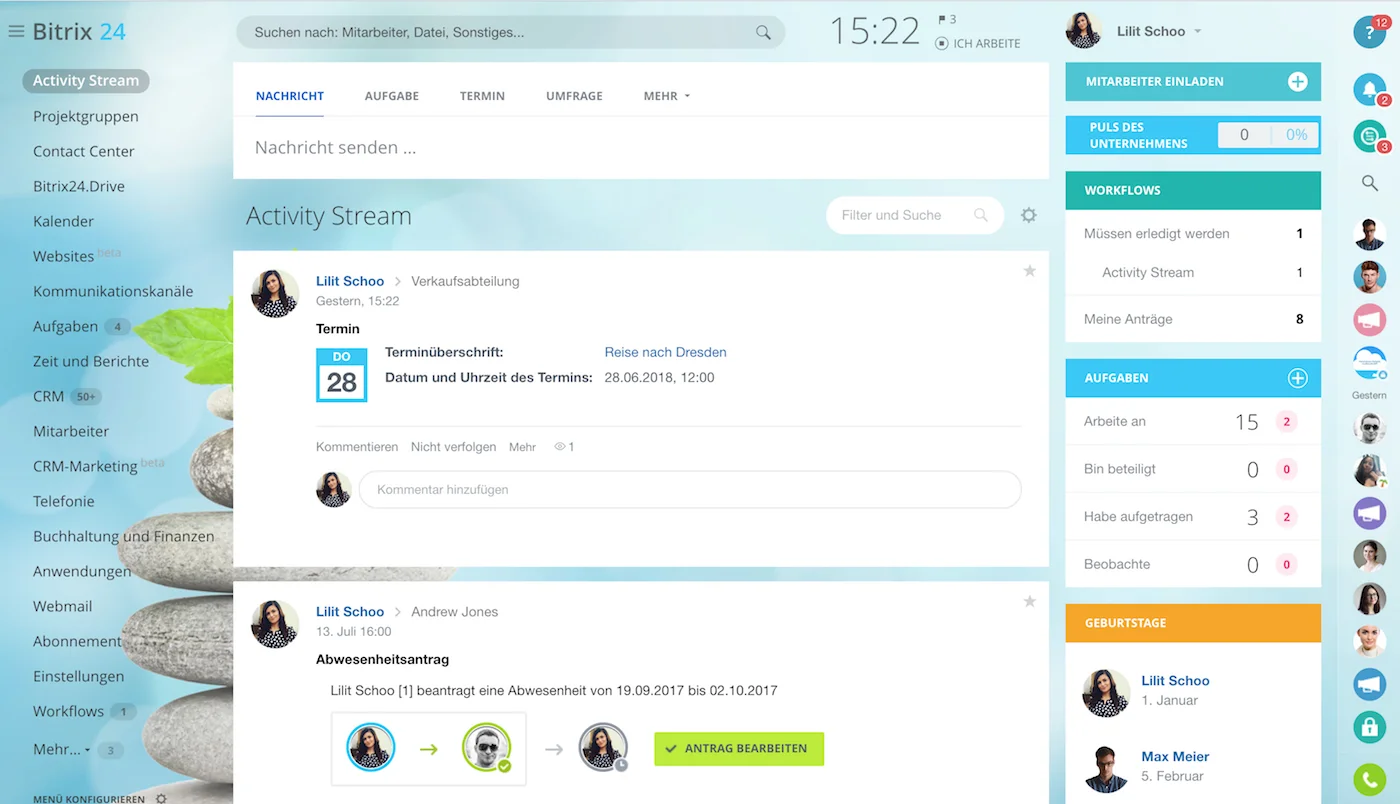
Task: Open Projektgruppen in left menu
Action: tap(86, 116)
